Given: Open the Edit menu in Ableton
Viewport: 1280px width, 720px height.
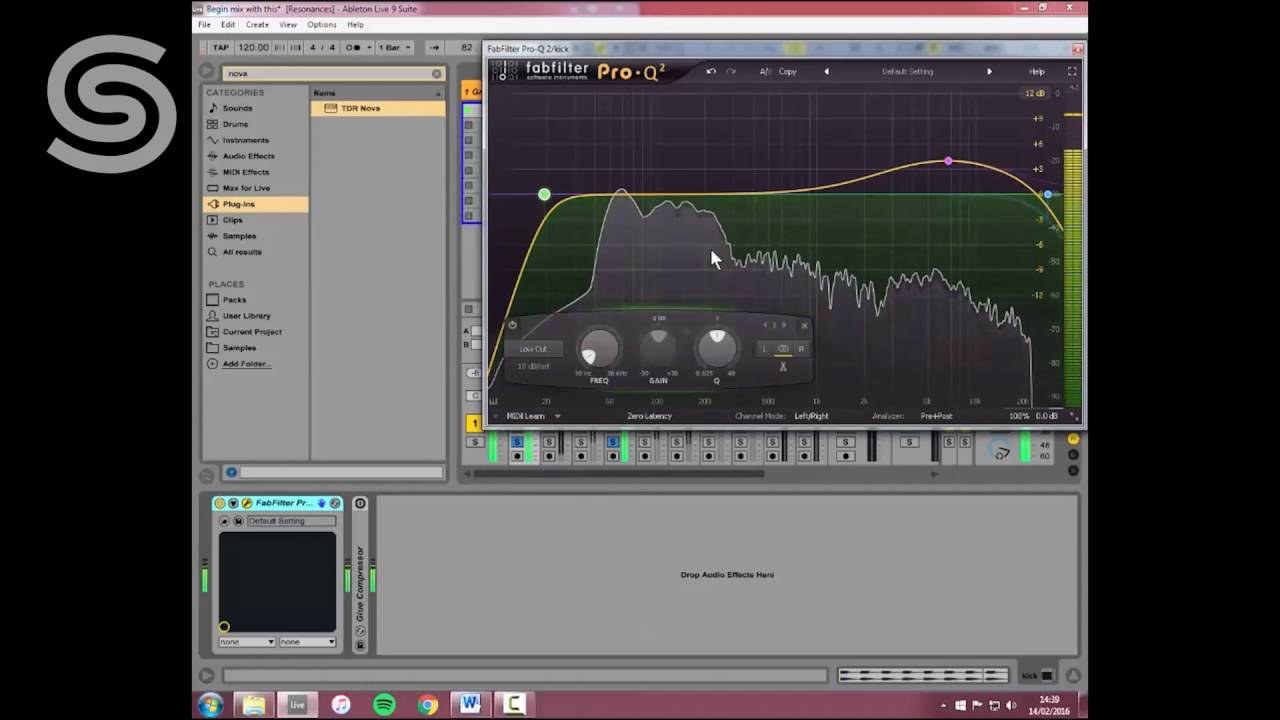Looking at the screenshot, I should (x=228, y=24).
